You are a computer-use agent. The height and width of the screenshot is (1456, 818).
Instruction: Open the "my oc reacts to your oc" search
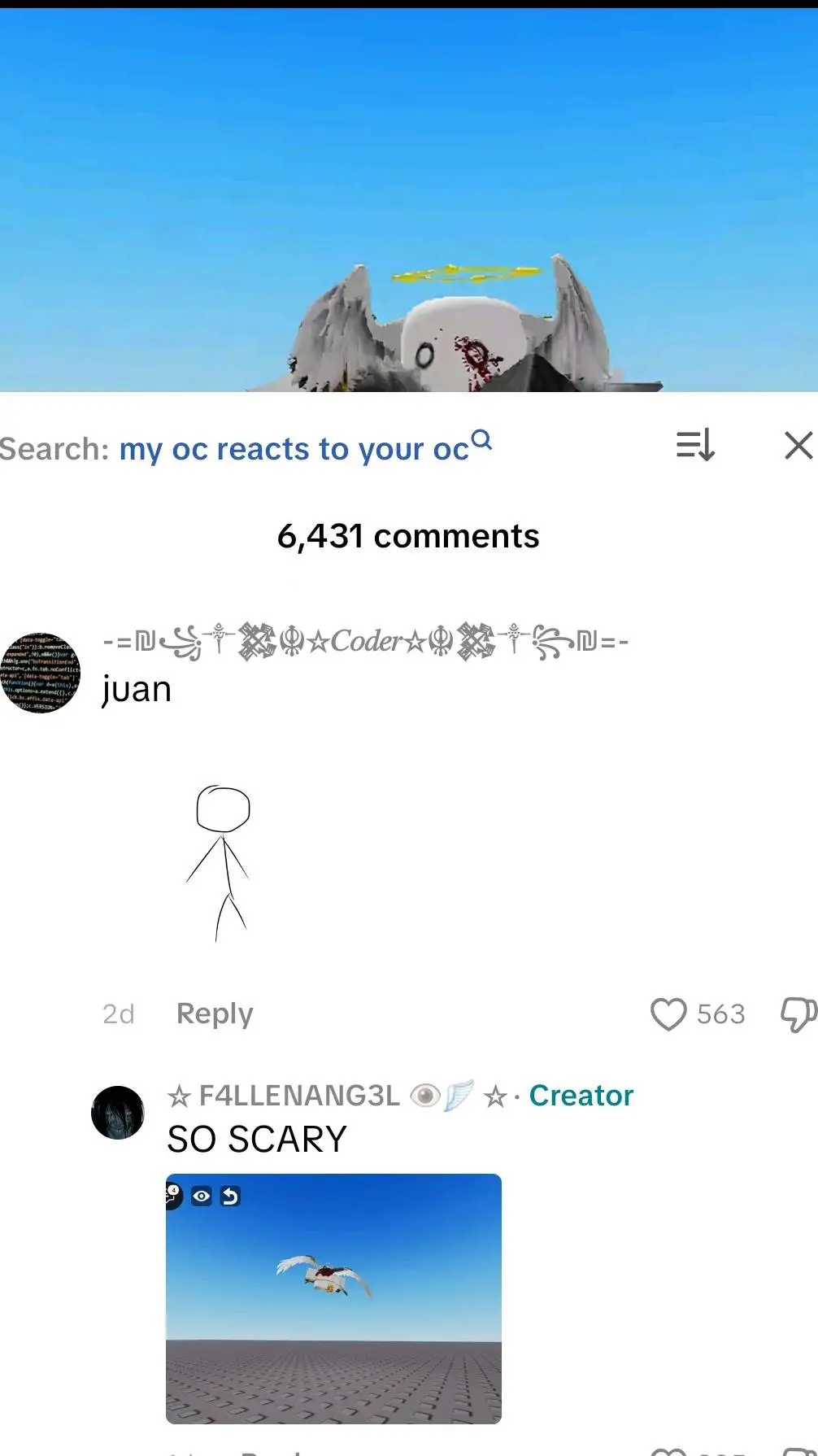294,449
